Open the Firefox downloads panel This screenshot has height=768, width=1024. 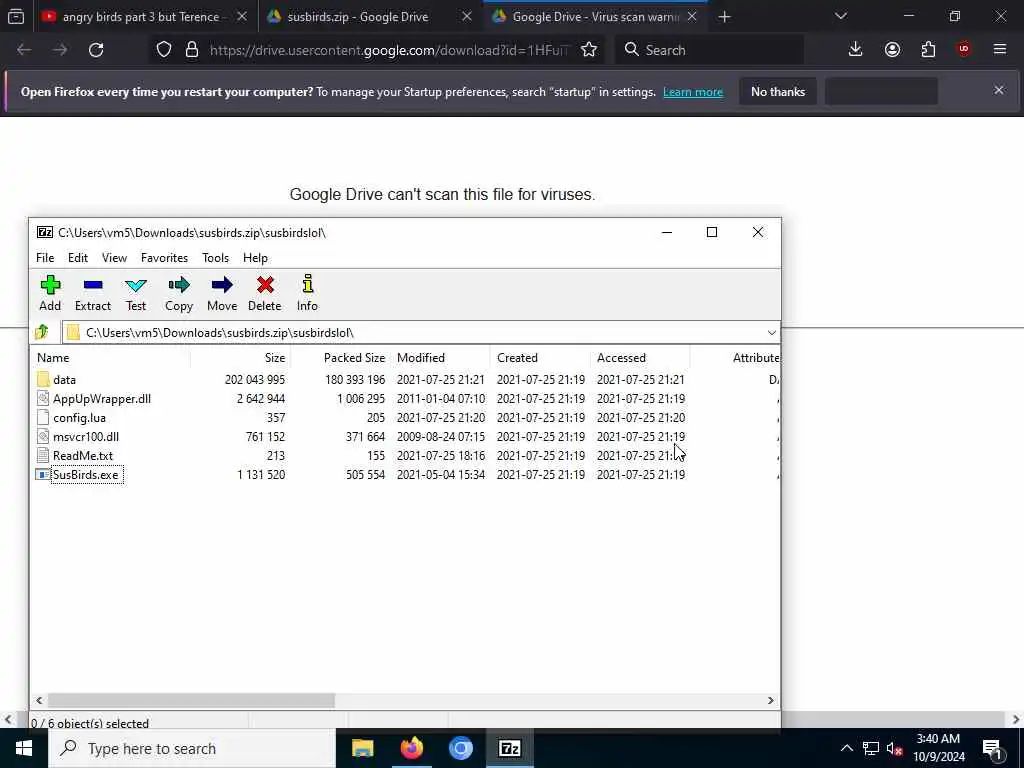pyautogui.click(x=856, y=50)
